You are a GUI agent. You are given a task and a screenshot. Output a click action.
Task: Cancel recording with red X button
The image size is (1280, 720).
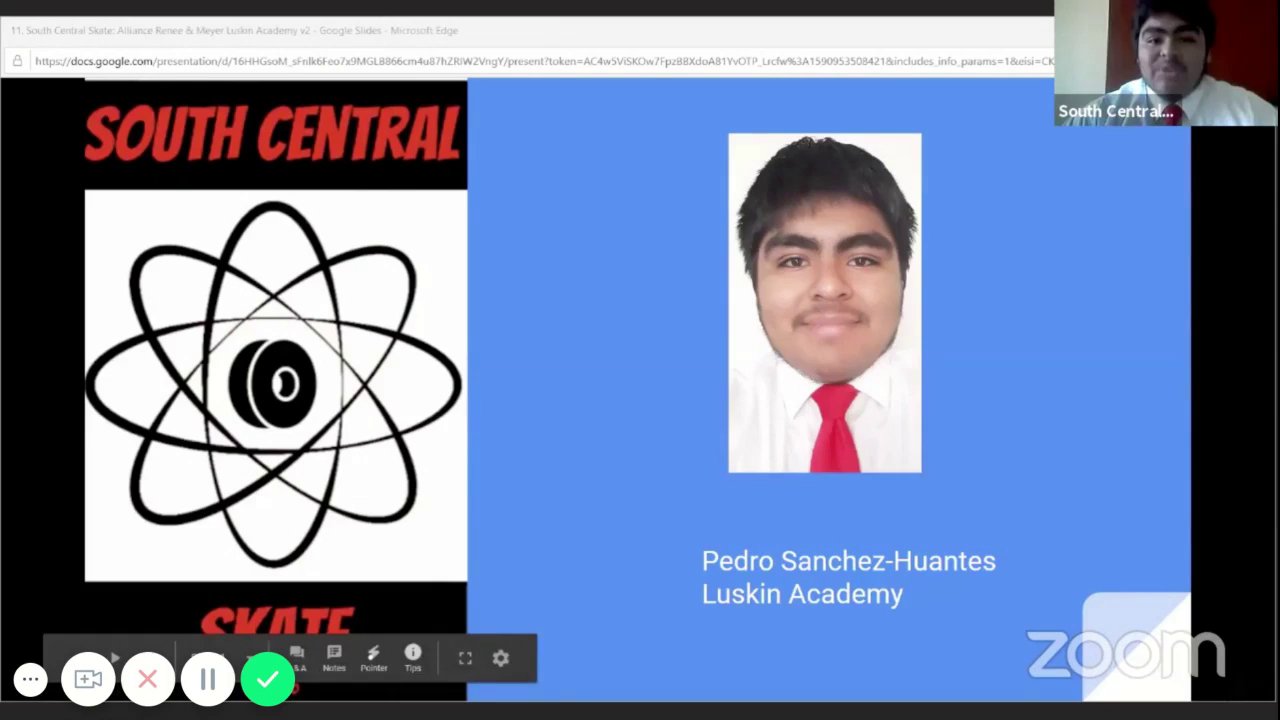click(148, 680)
